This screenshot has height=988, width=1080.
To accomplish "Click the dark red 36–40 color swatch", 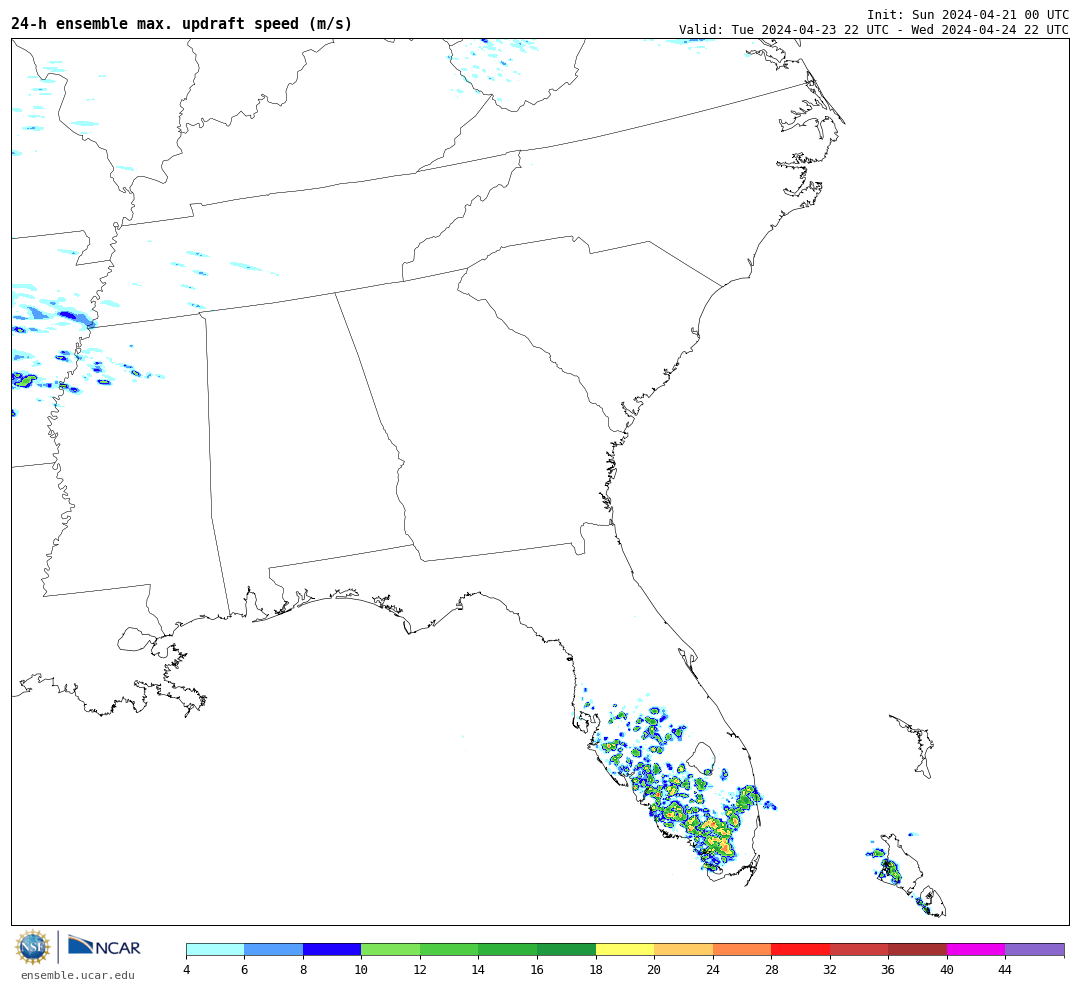I will point(917,949).
